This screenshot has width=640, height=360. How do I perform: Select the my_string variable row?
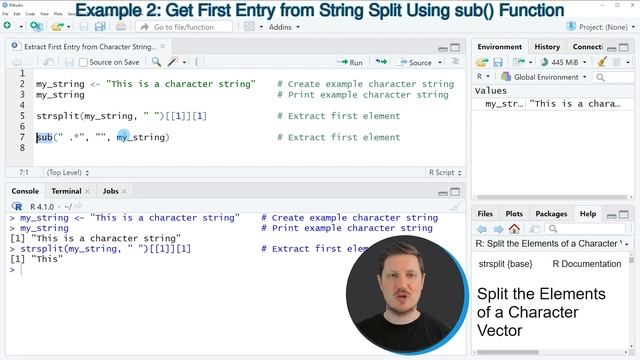tap(553, 104)
